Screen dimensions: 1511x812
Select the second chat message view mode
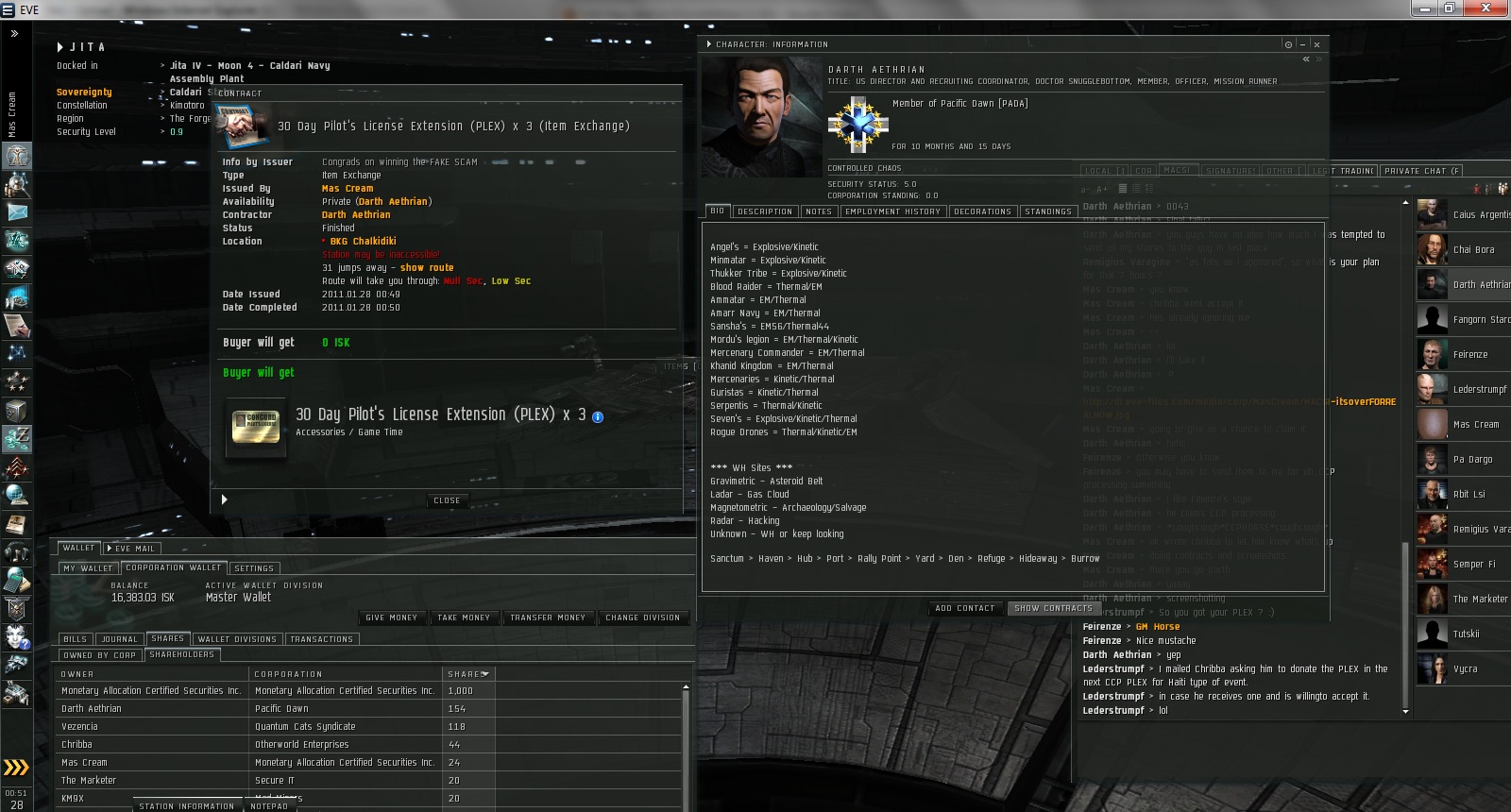[1136, 189]
